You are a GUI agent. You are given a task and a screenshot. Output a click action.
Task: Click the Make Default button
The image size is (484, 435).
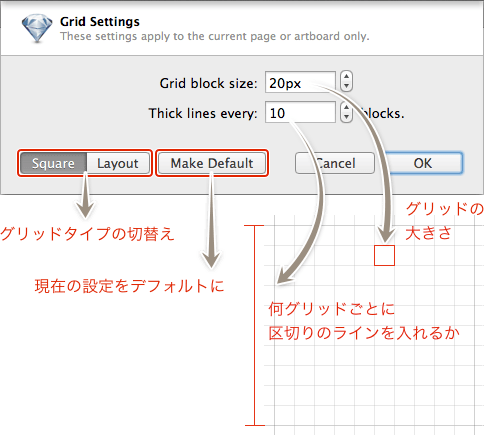(x=212, y=163)
